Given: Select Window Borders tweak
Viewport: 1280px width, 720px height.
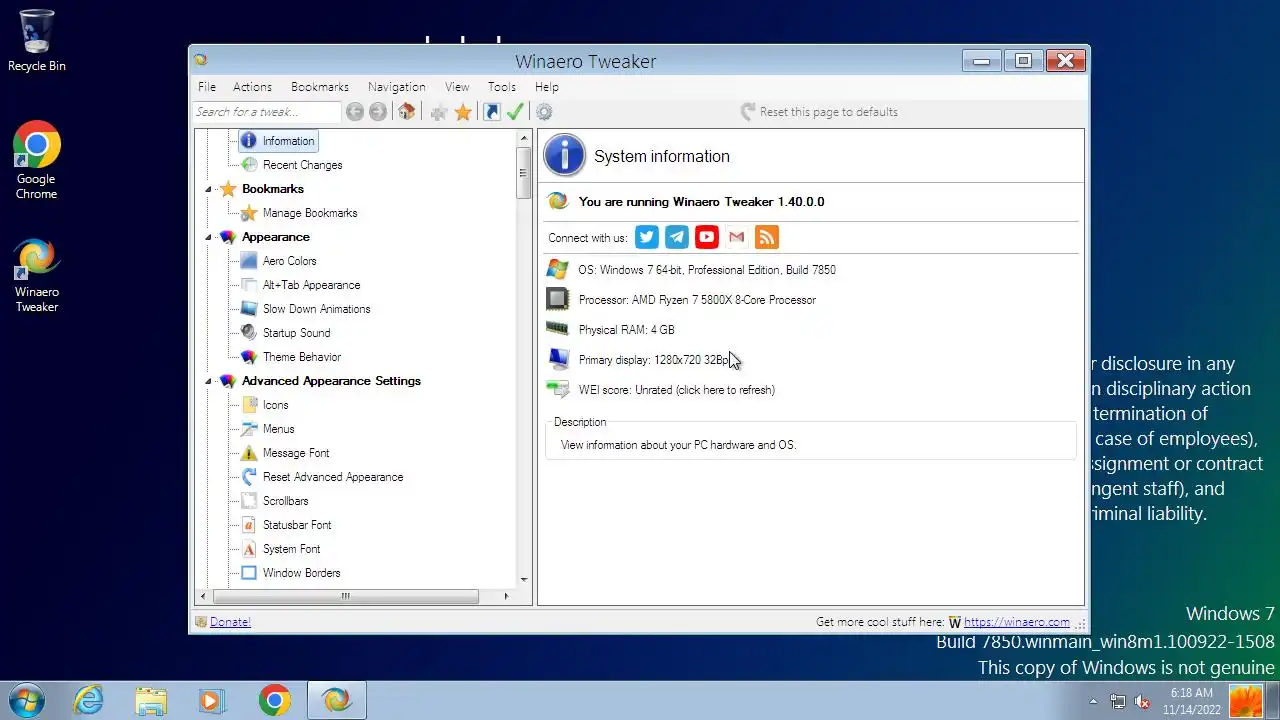Looking at the screenshot, I should pos(301,573).
